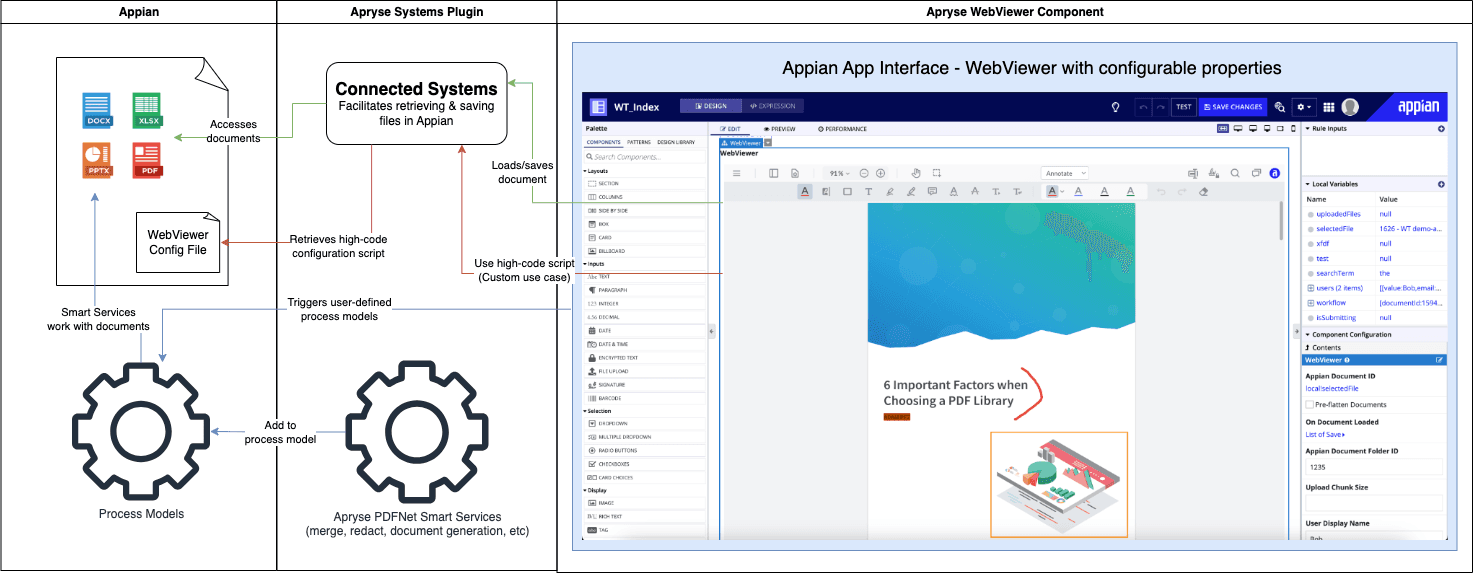Open the comment note annotation tool
Viewport: 1473px width, 573px height.
click(932, 191)
